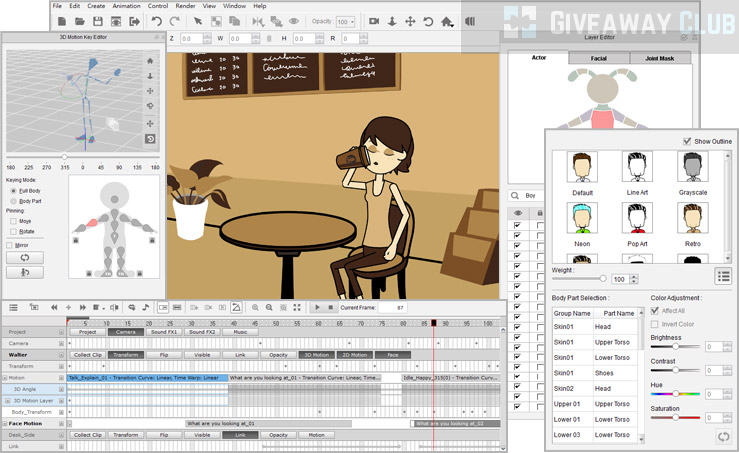Click the fit-to-window icon in the timeline toolbar
Viewport: 739px width, 453px height.
(297, 307)
